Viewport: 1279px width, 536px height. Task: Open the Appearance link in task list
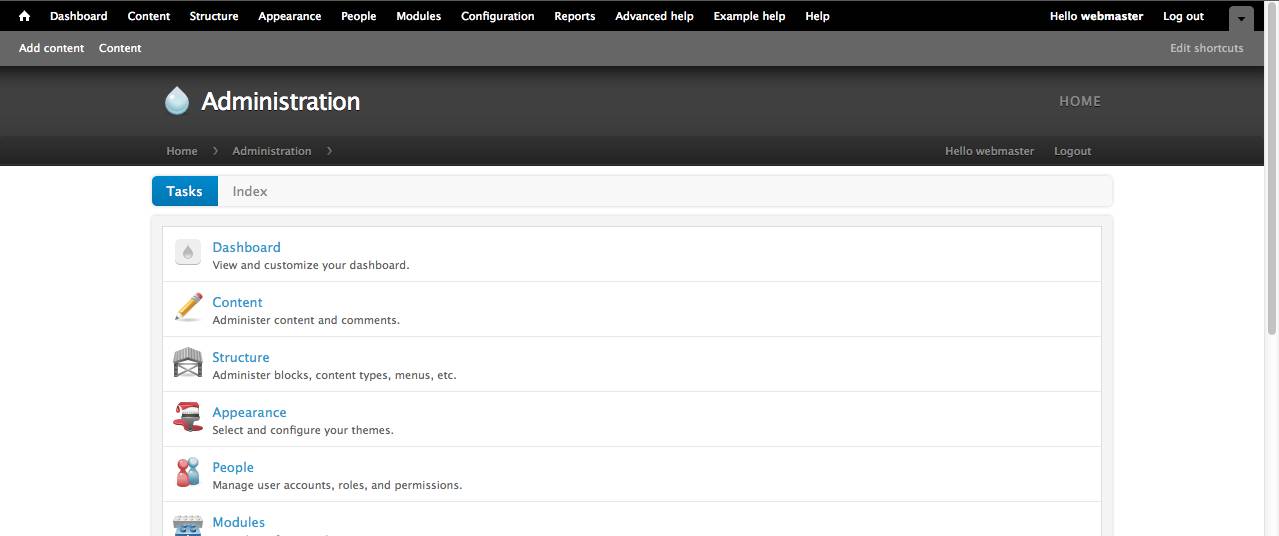[x=249, y=412]
